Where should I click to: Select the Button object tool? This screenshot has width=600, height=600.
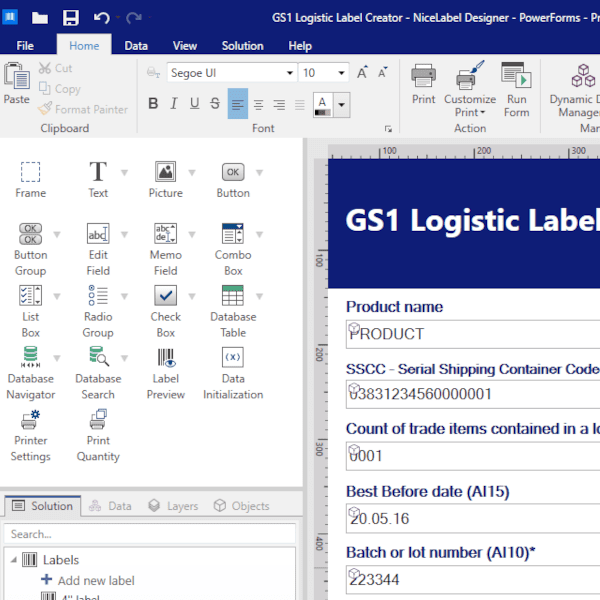pyautogui.click(x=233, y=179)
